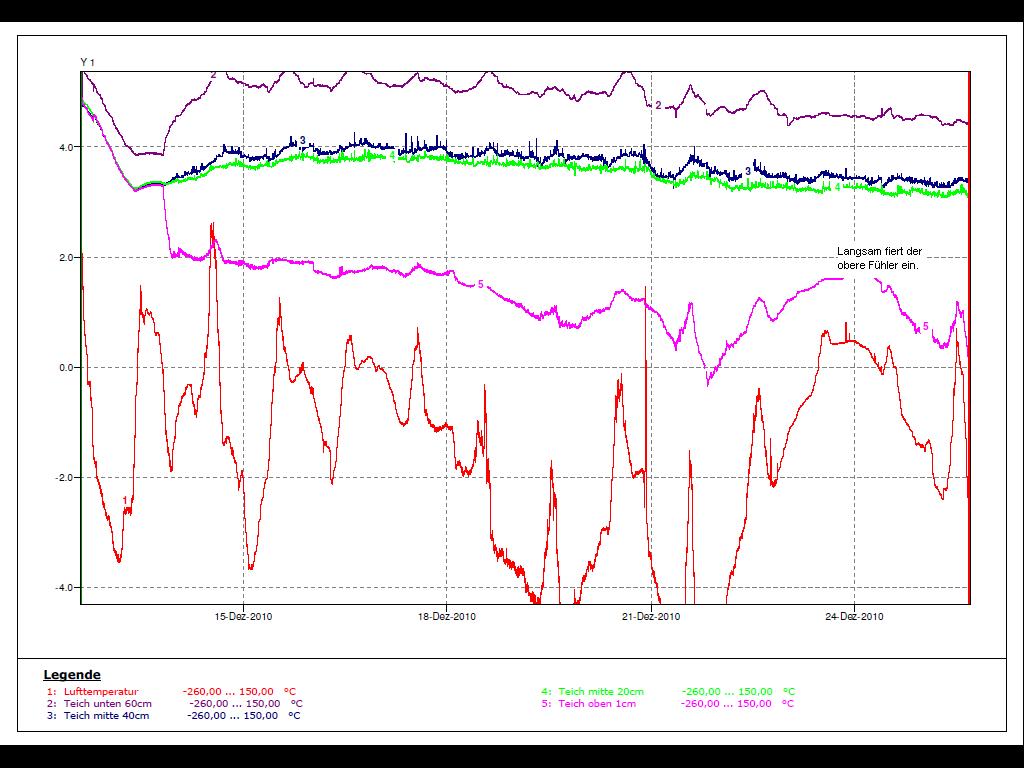Select legend entry 2 Teich unten 60cm
Screen dimensions: 1024x768
tap(106, 703)
